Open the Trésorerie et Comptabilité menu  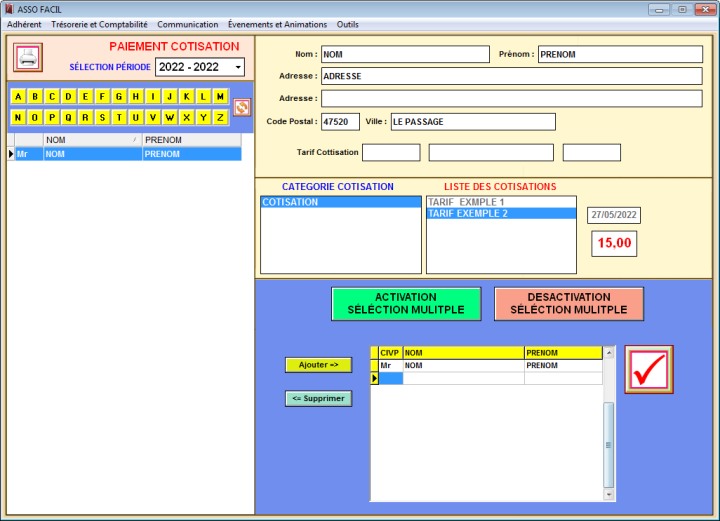pos(98,24)
